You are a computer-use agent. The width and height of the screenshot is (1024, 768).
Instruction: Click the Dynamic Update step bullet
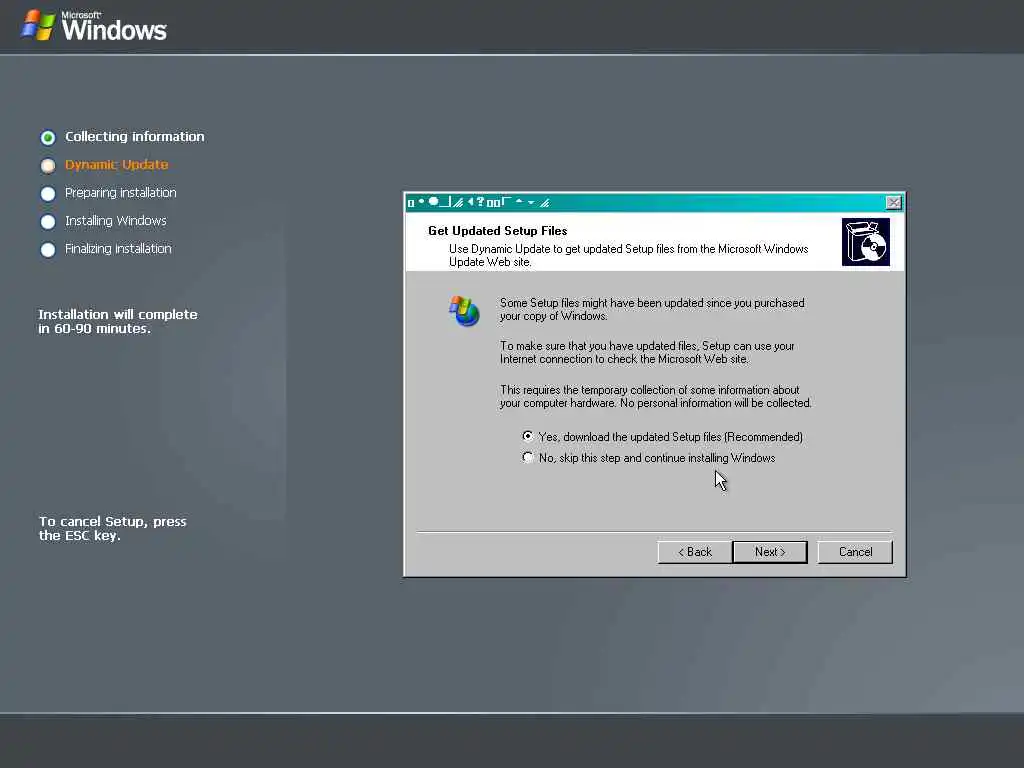[x=48, y=165]
